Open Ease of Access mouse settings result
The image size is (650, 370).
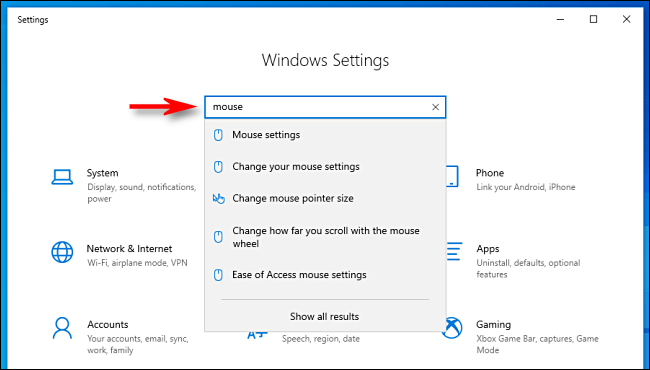[325, 275]
